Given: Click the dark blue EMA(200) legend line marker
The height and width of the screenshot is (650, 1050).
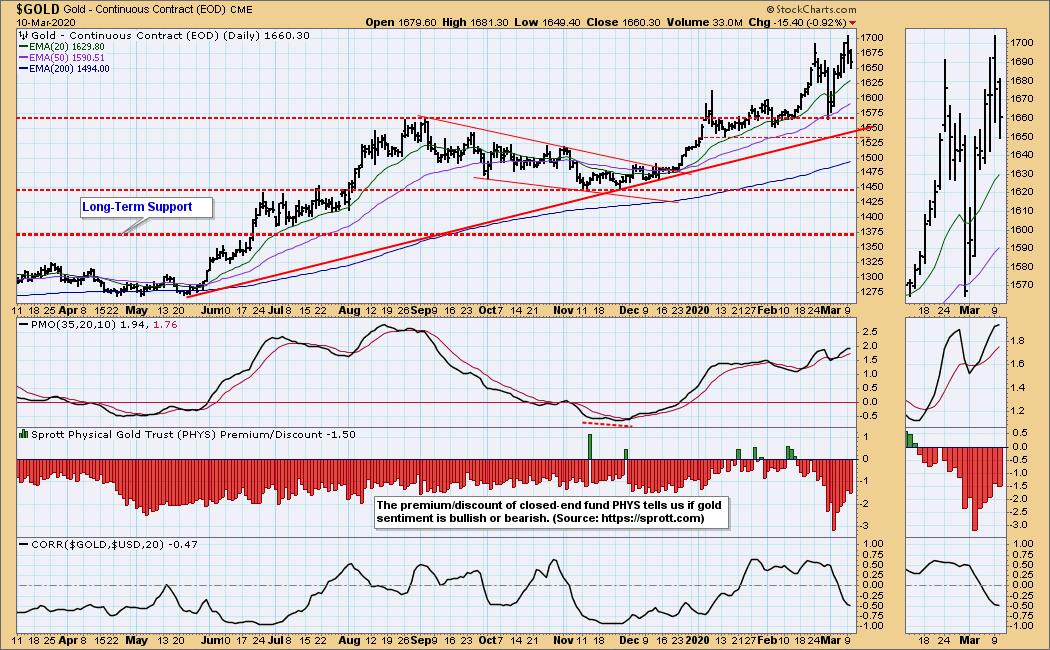Looking at the screenshot, I should coord(23,68).
